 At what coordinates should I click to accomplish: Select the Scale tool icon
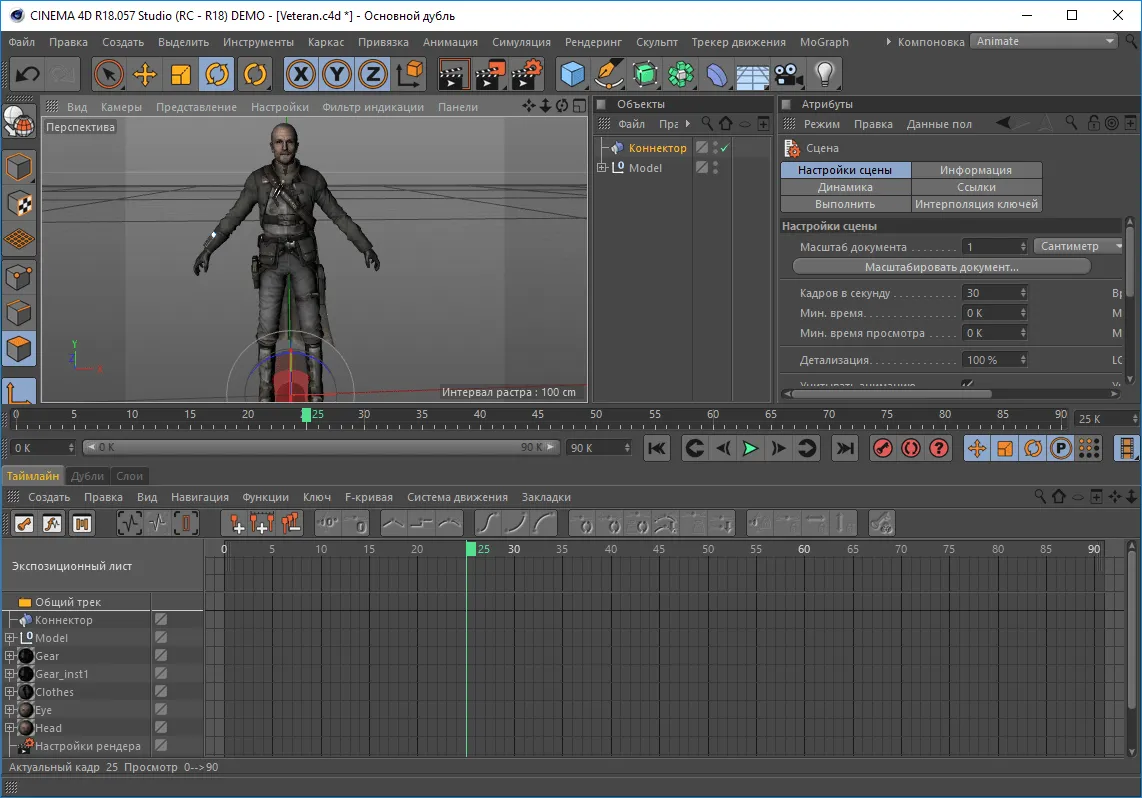[181, 74]
